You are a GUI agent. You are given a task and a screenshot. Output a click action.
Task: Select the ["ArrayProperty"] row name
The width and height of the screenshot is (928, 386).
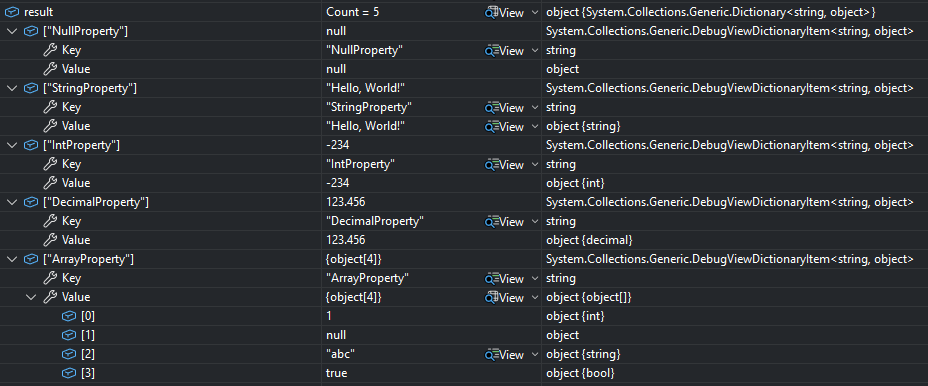[x=88, y=259]
